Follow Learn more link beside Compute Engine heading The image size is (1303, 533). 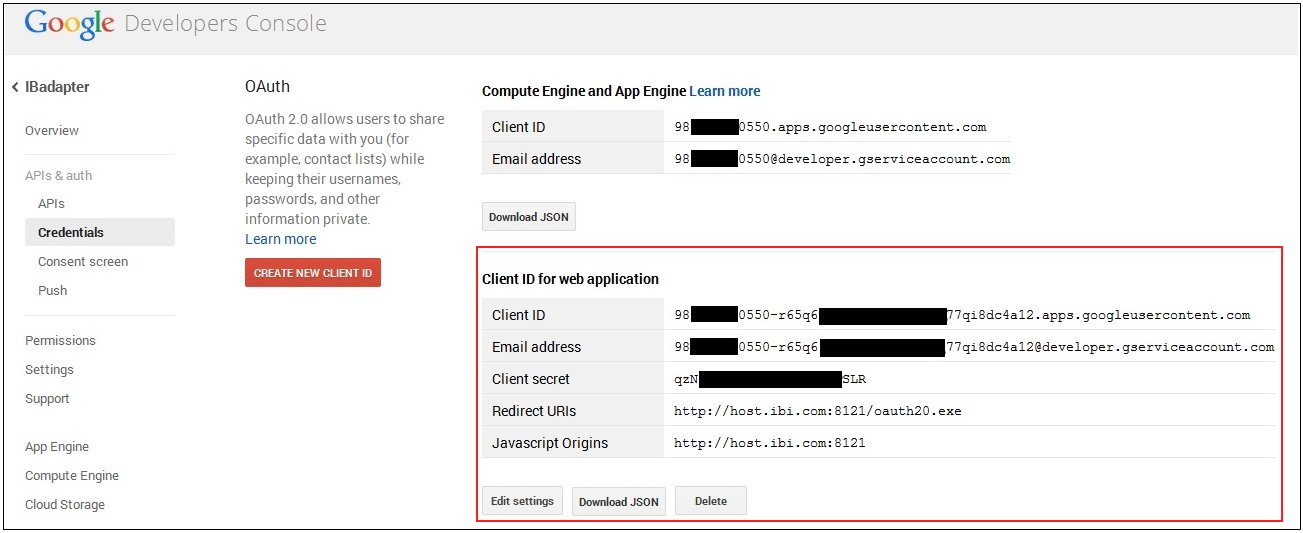(725, 91)
